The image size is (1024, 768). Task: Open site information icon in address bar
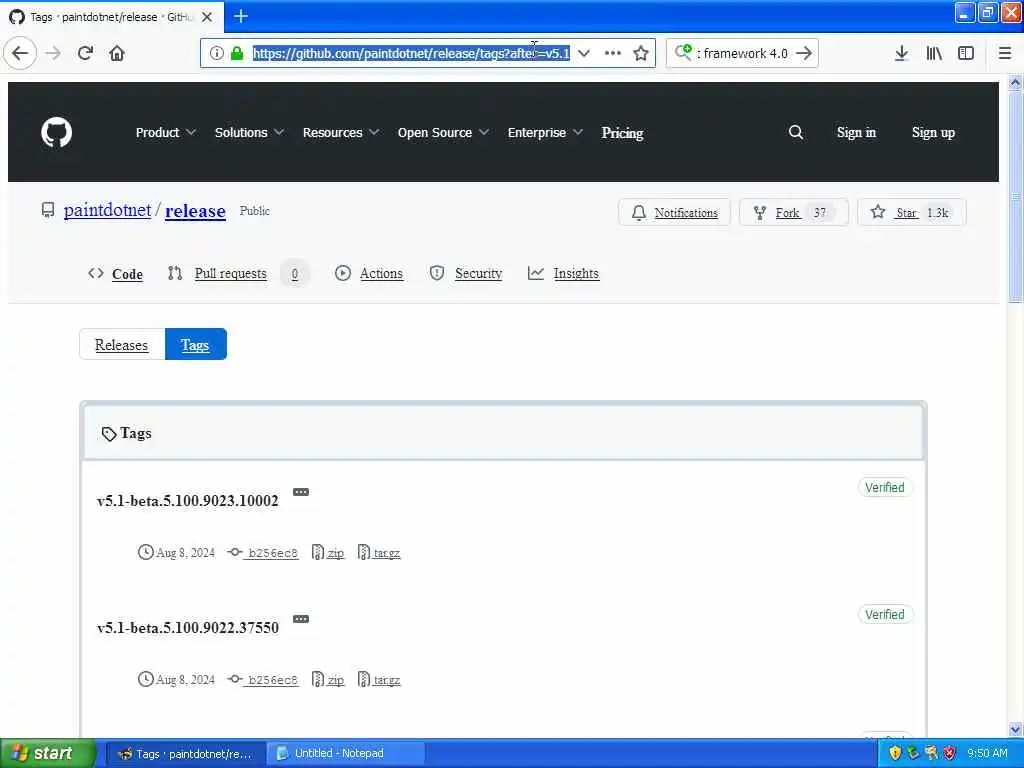coord(217,53)
